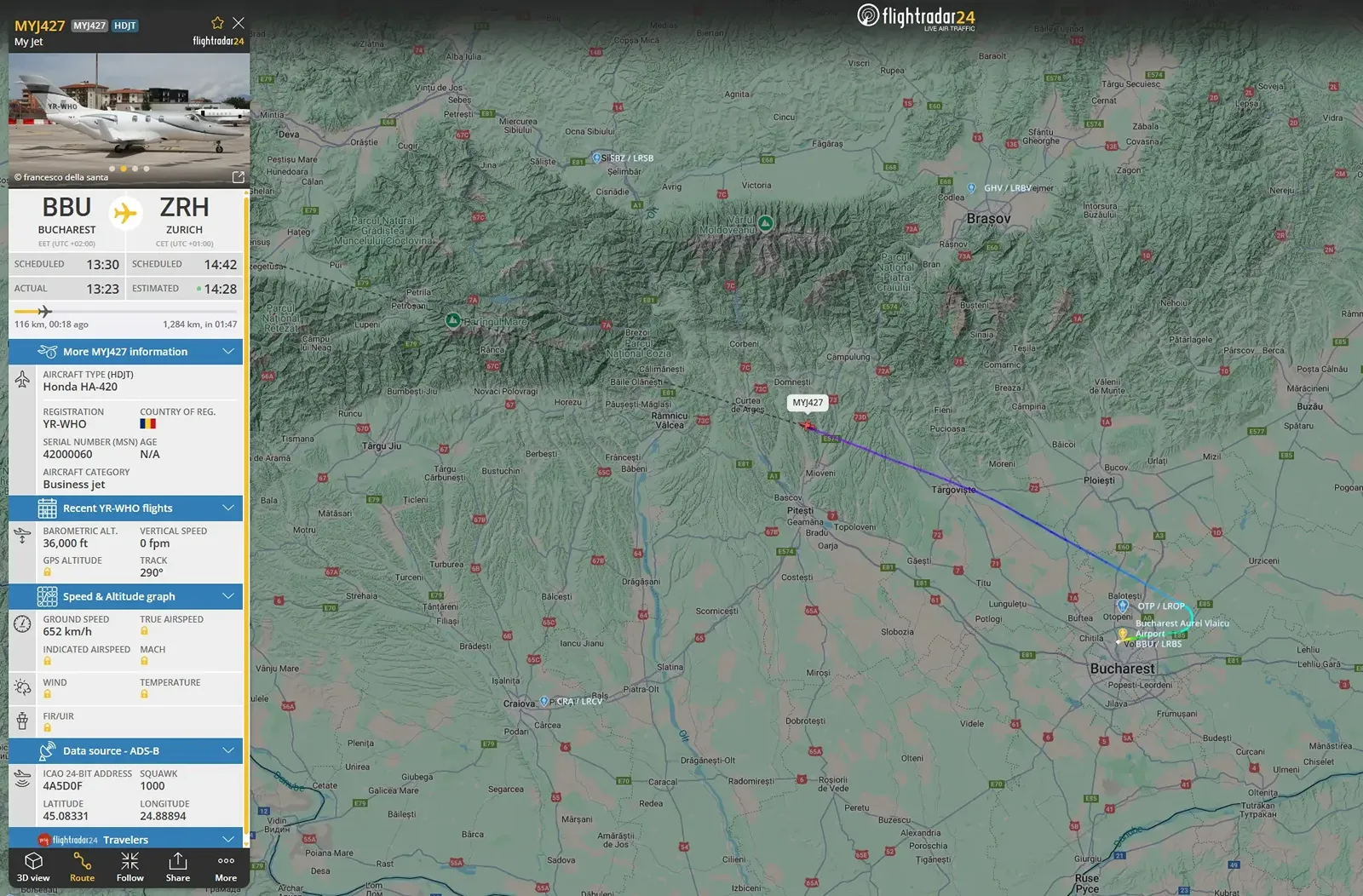Click locked FIR/UIR padlock
The height and width of the screenshot is (896, 1363).
pyautogui.click(x=47, y=727)
